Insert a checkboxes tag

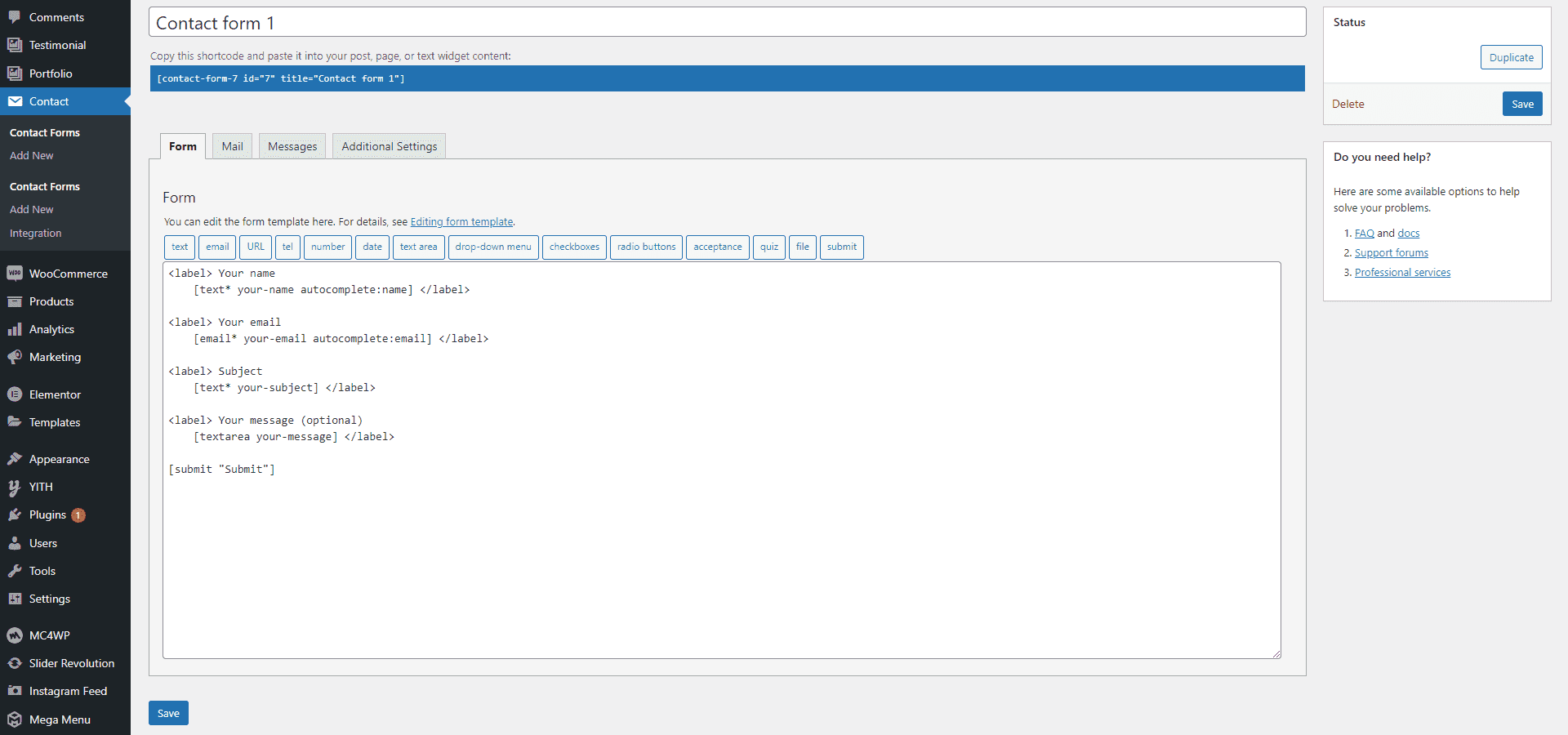(x=574, y=247)
